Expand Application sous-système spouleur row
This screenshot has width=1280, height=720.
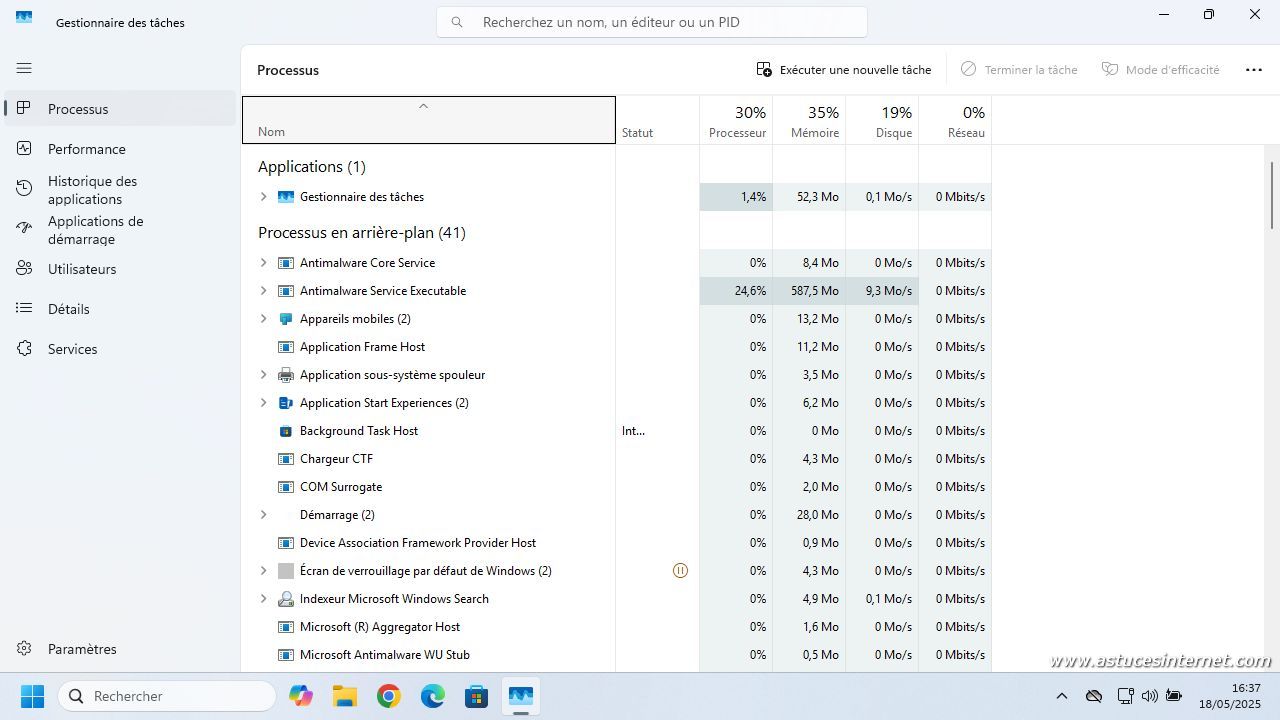pos(264,375)
